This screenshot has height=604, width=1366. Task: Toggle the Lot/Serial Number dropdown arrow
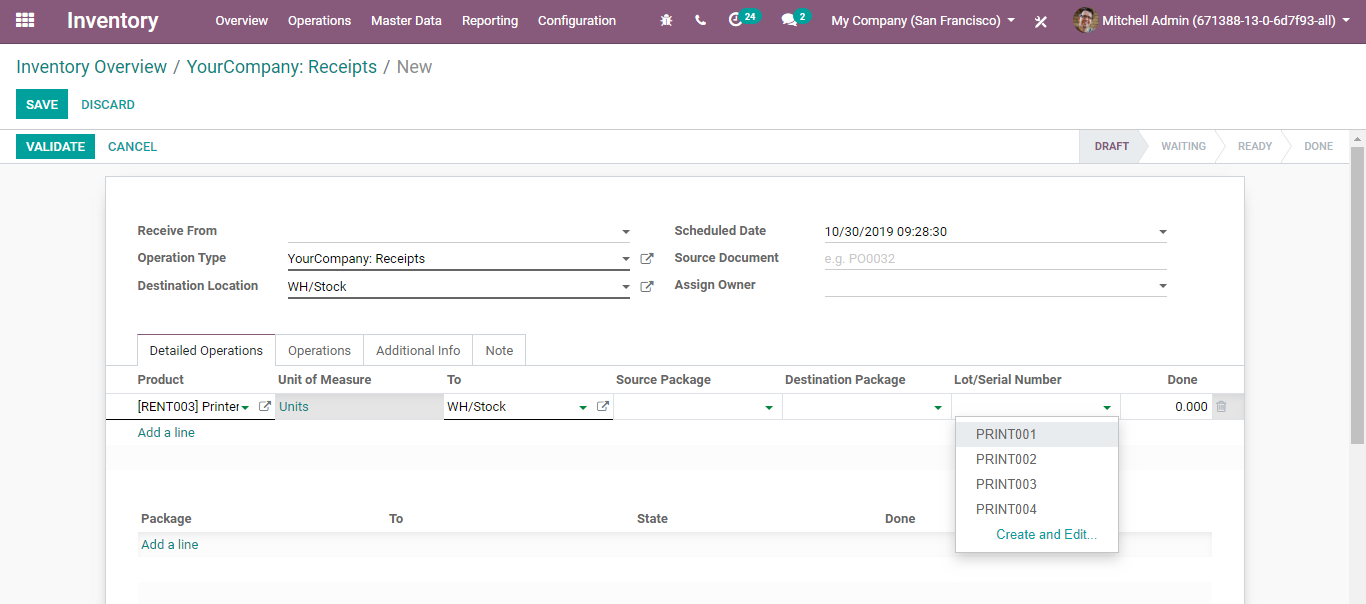[x=1107, y=408]
